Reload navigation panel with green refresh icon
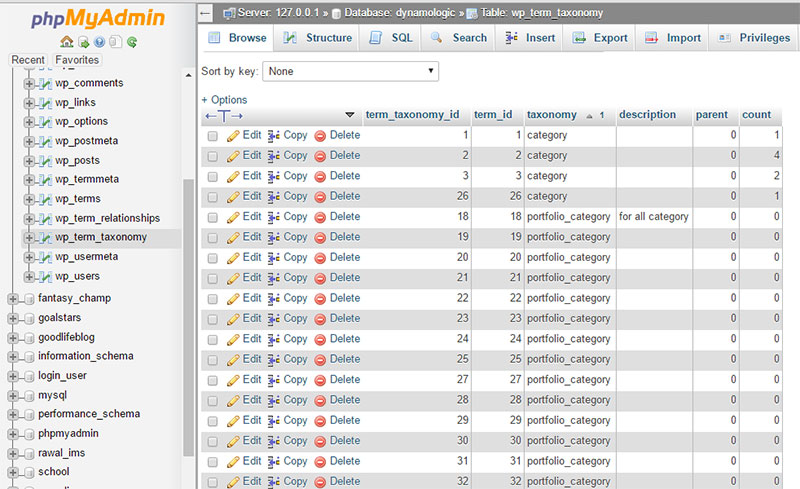The width and height of the screenshot is (800, 489). (132, 42)
